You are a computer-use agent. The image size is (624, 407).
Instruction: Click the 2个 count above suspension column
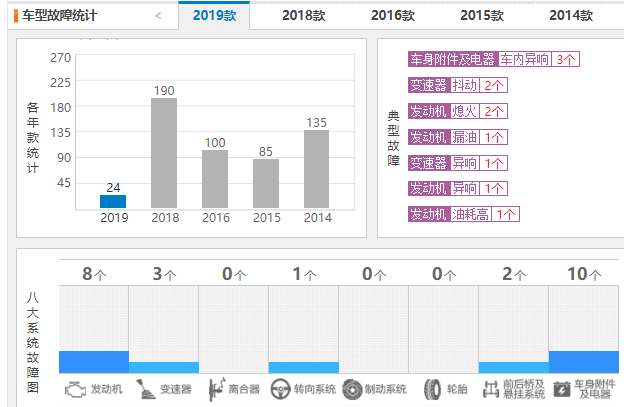point(514,274)
